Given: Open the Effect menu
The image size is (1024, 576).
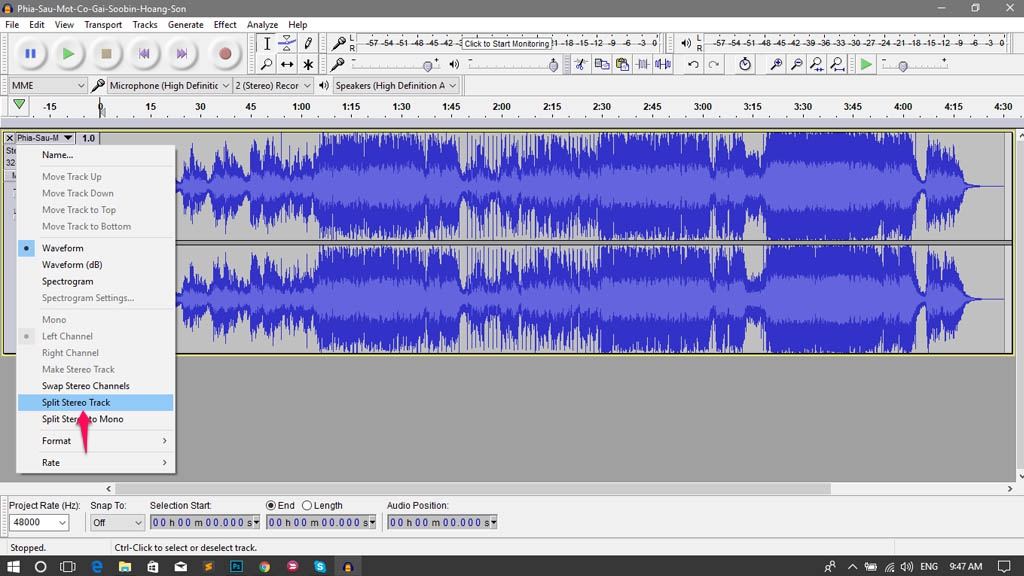Looking at the screenshot, I should click(225, 25).
